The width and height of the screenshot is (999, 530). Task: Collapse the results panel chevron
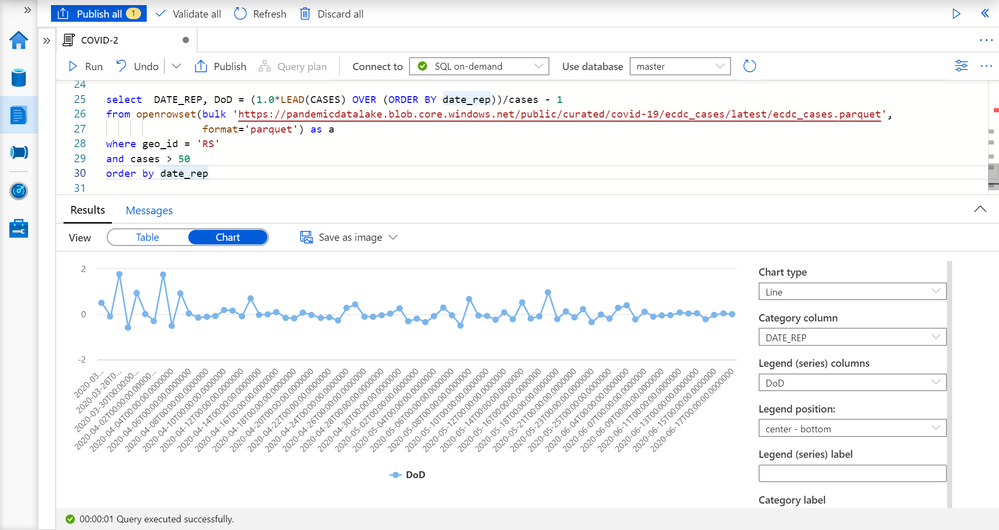(980, 209)
